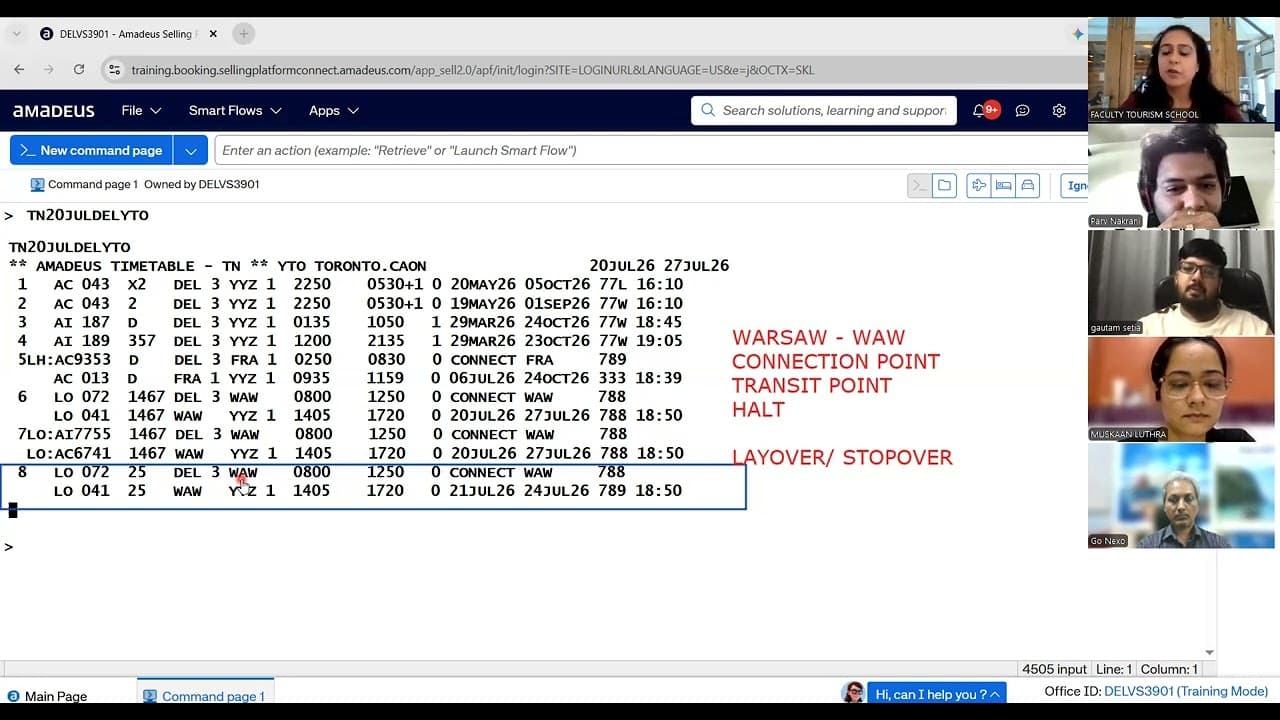The width and height of the screenshot is (1280, 720).
Task: Select timetable line 1 AC 043 X2
Action: (x=350, y=285)
